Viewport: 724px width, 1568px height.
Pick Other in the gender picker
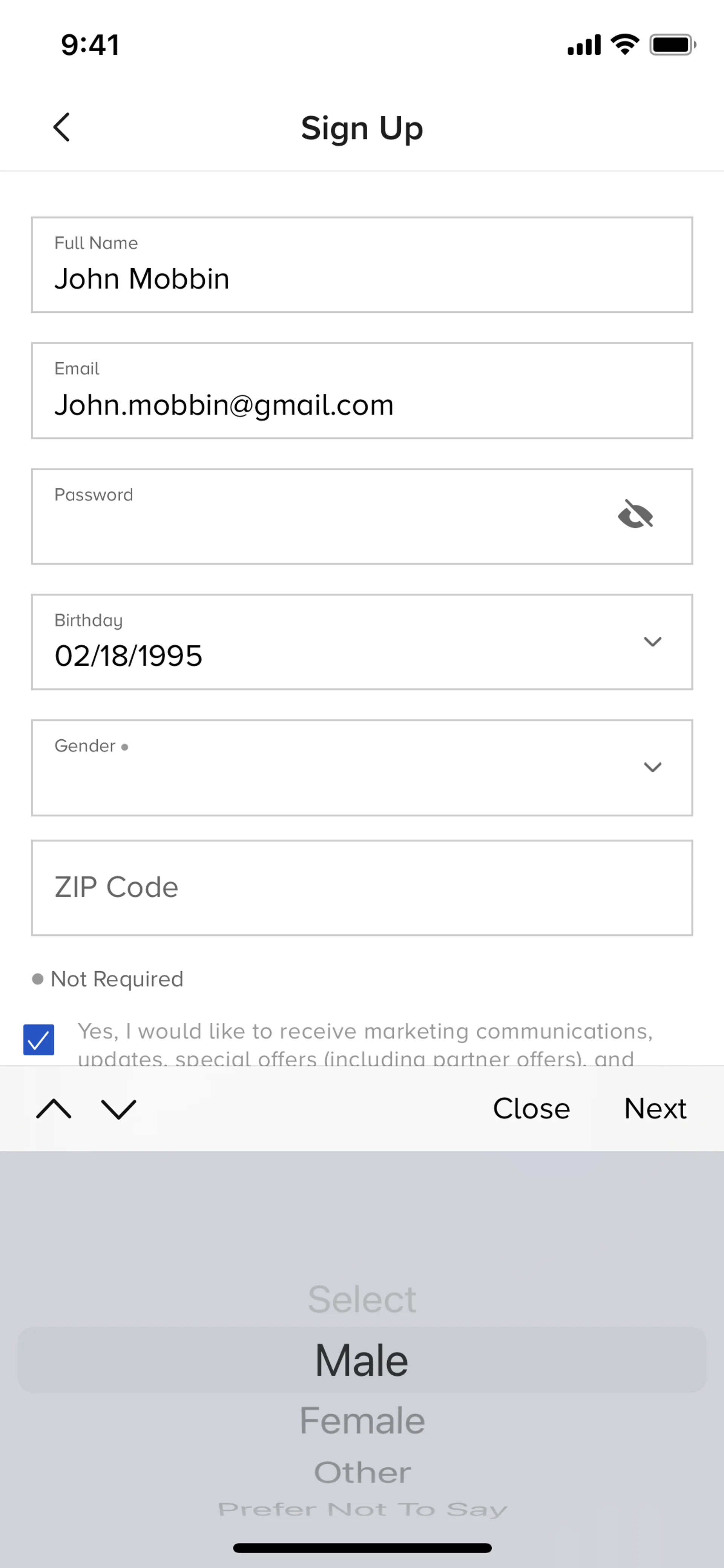[362, 1473]
